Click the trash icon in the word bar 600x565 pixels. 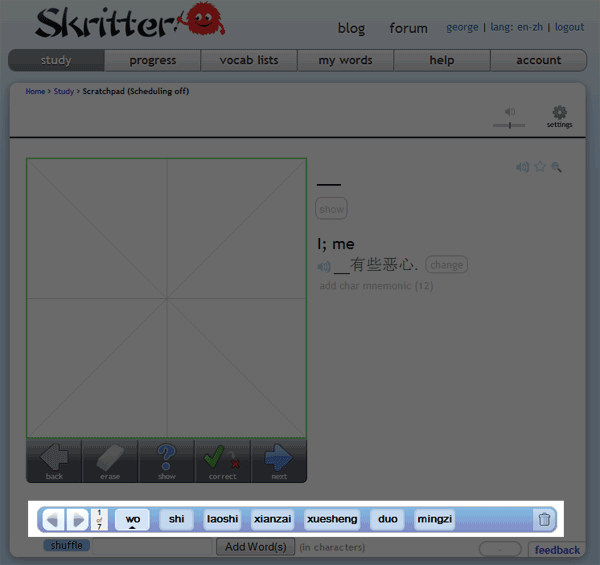tap(544, 519)
